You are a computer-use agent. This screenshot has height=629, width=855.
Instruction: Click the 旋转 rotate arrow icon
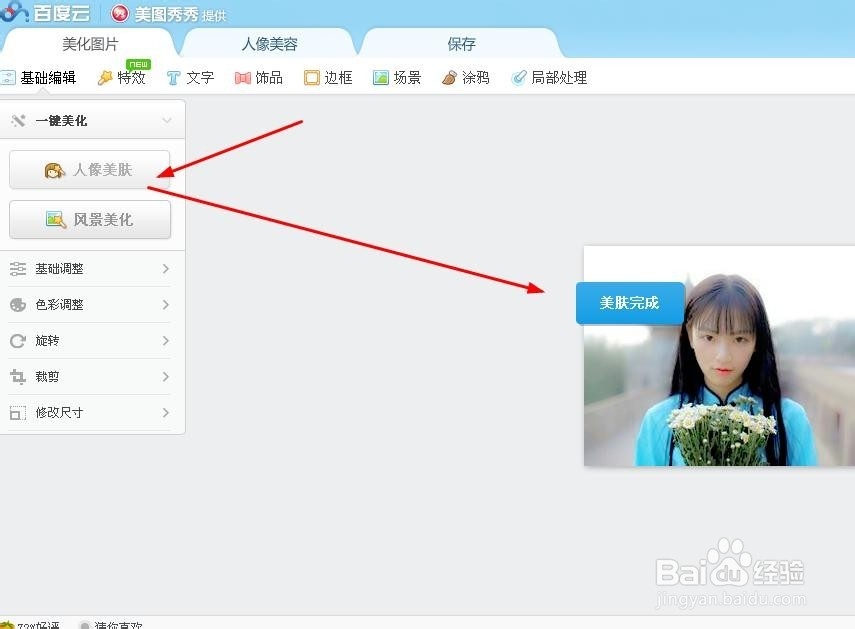(x=18, y=341)
